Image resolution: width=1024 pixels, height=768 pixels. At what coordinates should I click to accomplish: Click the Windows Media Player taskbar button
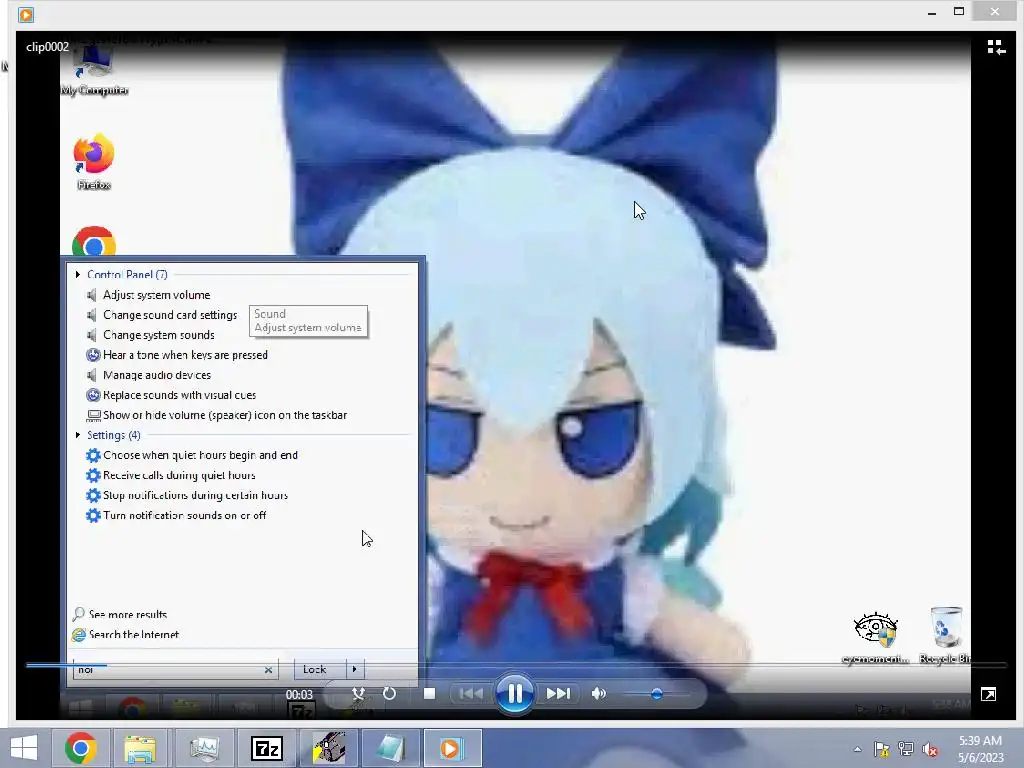452,748
